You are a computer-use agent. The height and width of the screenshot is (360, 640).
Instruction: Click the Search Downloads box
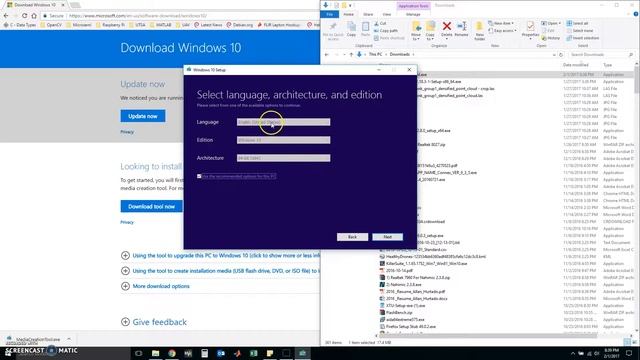pyautogui.click(x=601, y=54)
